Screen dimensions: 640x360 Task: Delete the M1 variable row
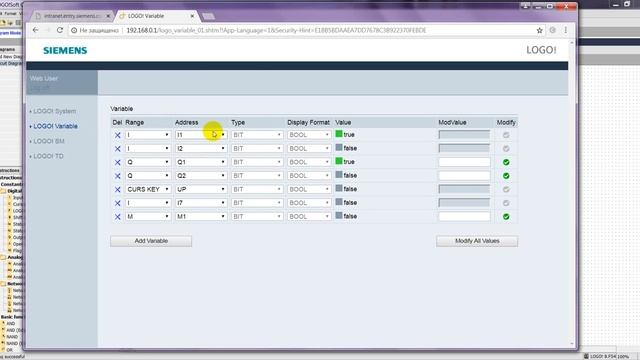coord(118,217)
